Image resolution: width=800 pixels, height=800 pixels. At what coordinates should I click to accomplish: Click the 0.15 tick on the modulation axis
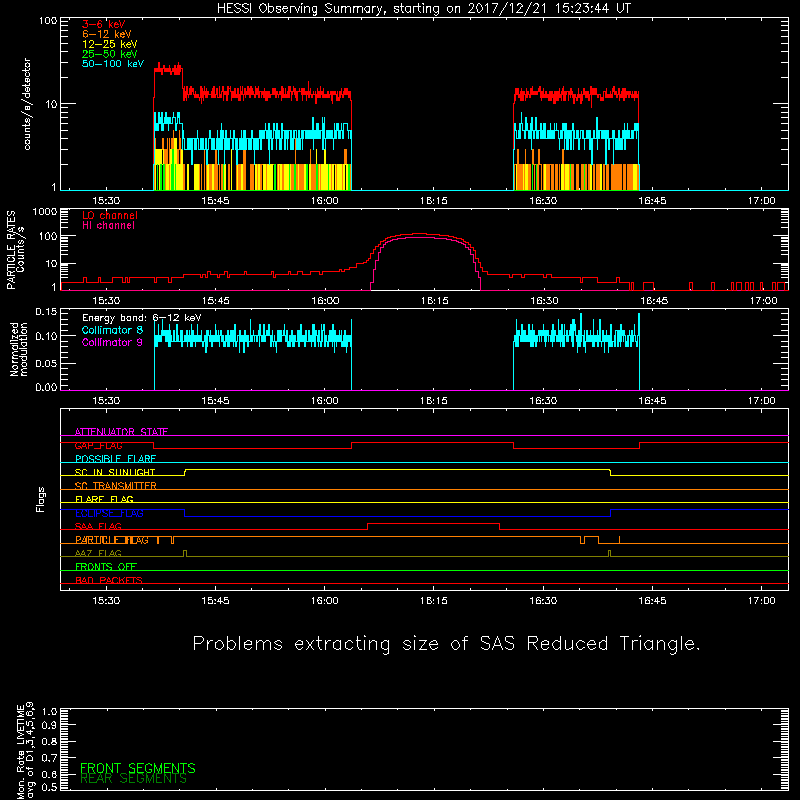46,311
